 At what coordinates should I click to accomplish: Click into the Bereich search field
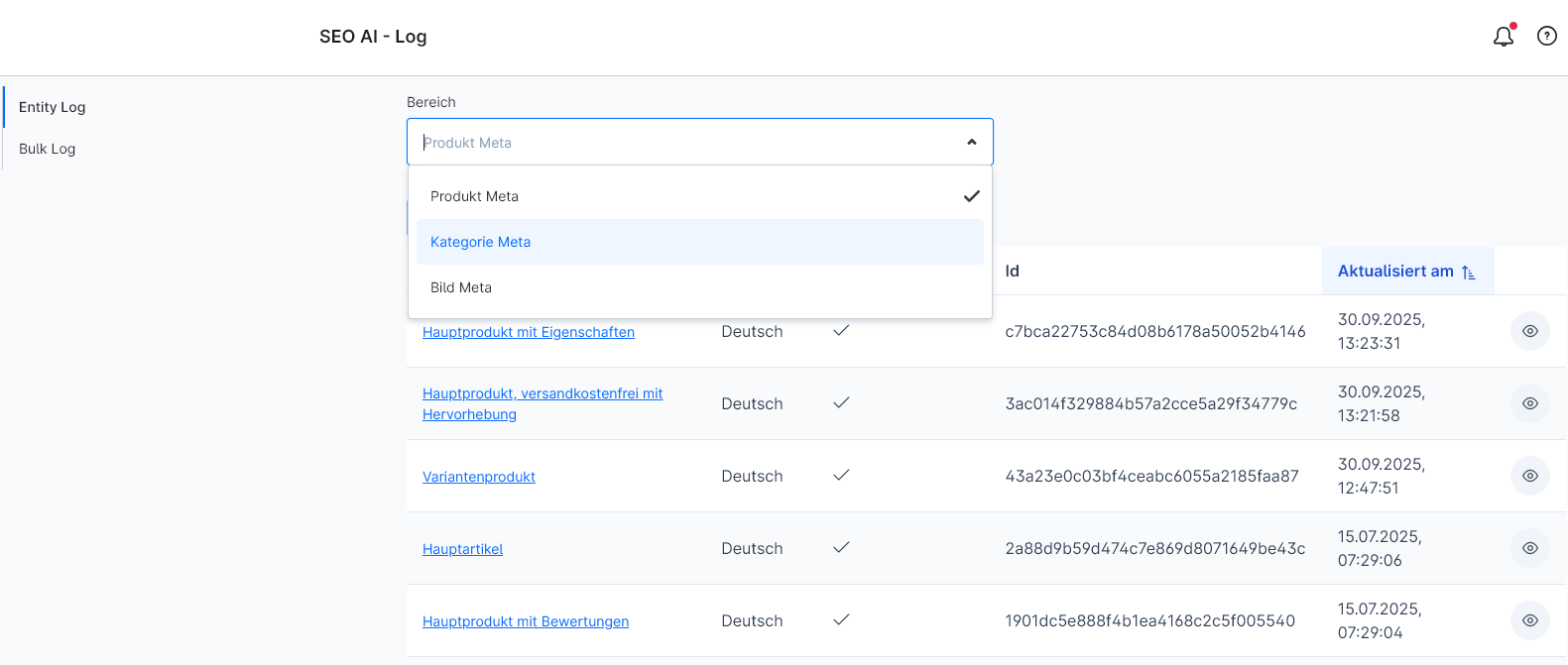click(x=684, y=143)
